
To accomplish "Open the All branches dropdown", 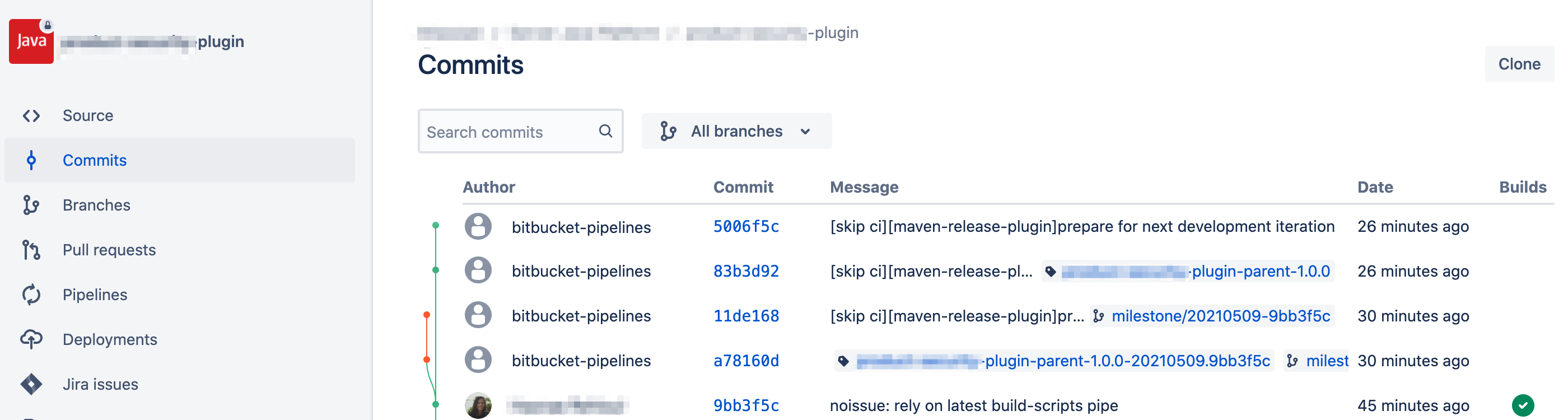I will pos(736,132).
